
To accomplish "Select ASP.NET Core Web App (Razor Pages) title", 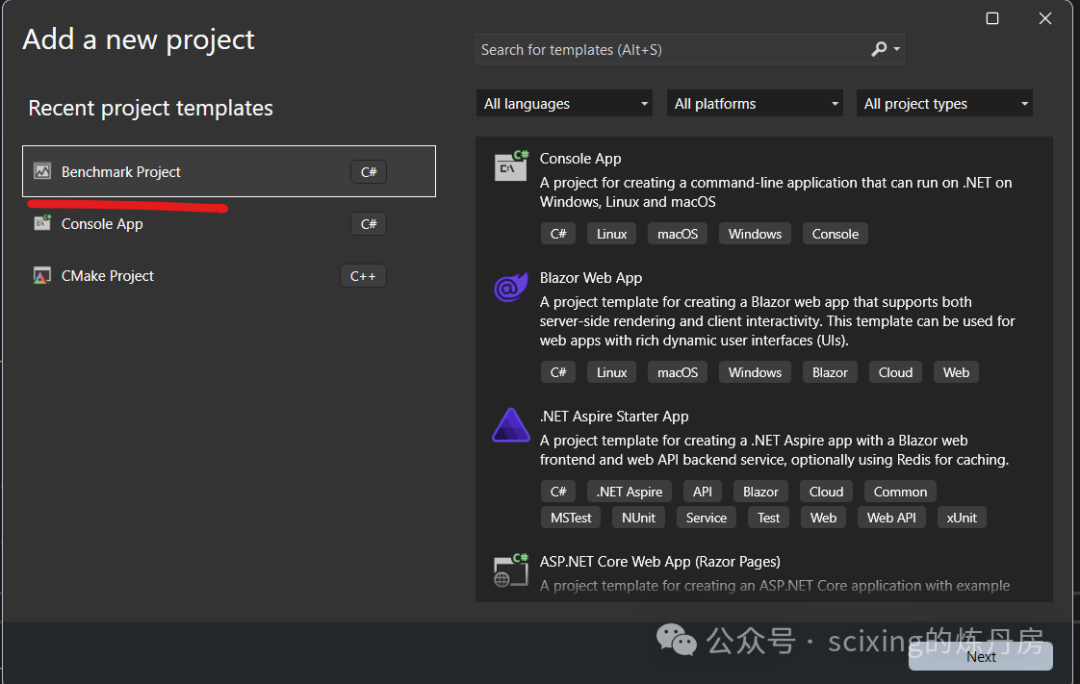I will [660, 561].
